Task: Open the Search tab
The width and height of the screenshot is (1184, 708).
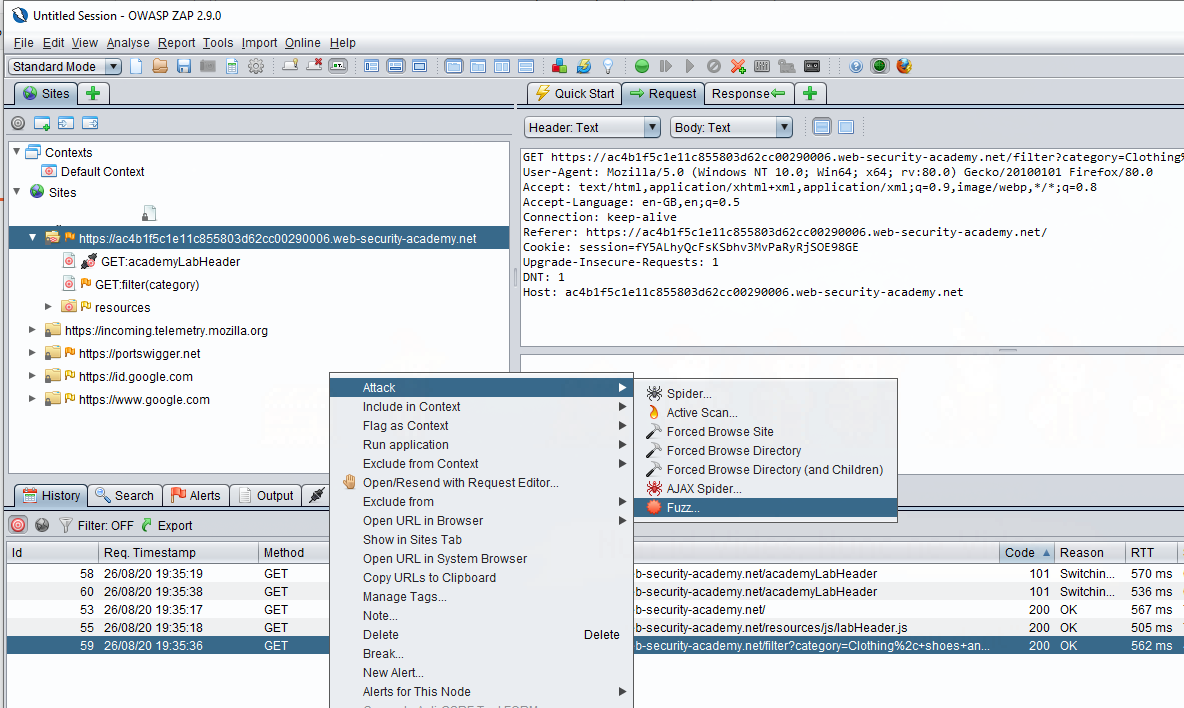Action: click(x=125, y=496)
